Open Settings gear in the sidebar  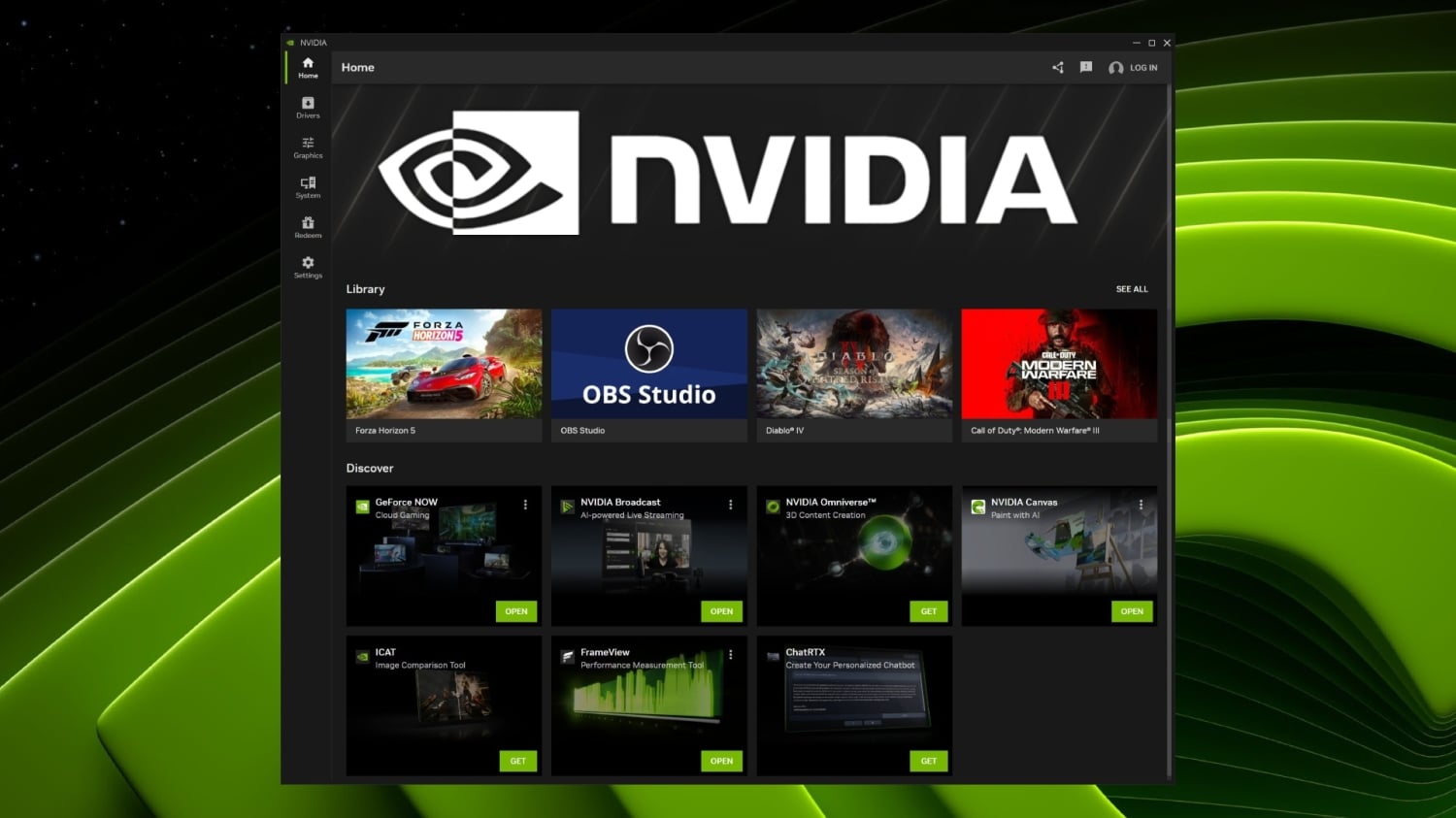[308, 267]
